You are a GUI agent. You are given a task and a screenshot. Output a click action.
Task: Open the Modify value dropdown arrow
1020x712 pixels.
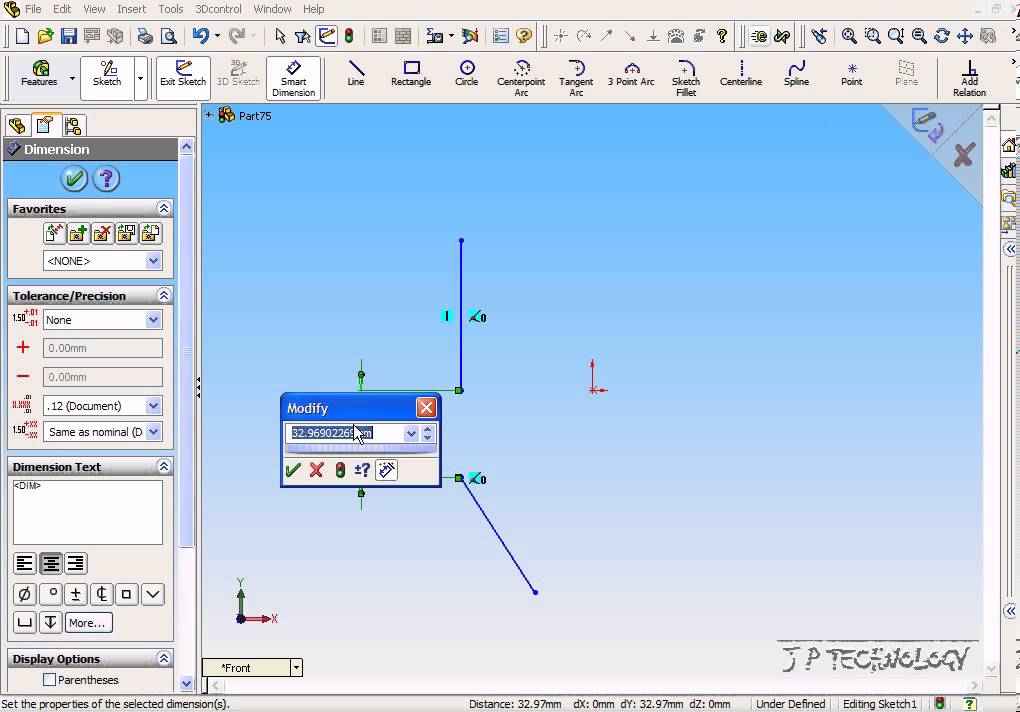click(410, 433)
